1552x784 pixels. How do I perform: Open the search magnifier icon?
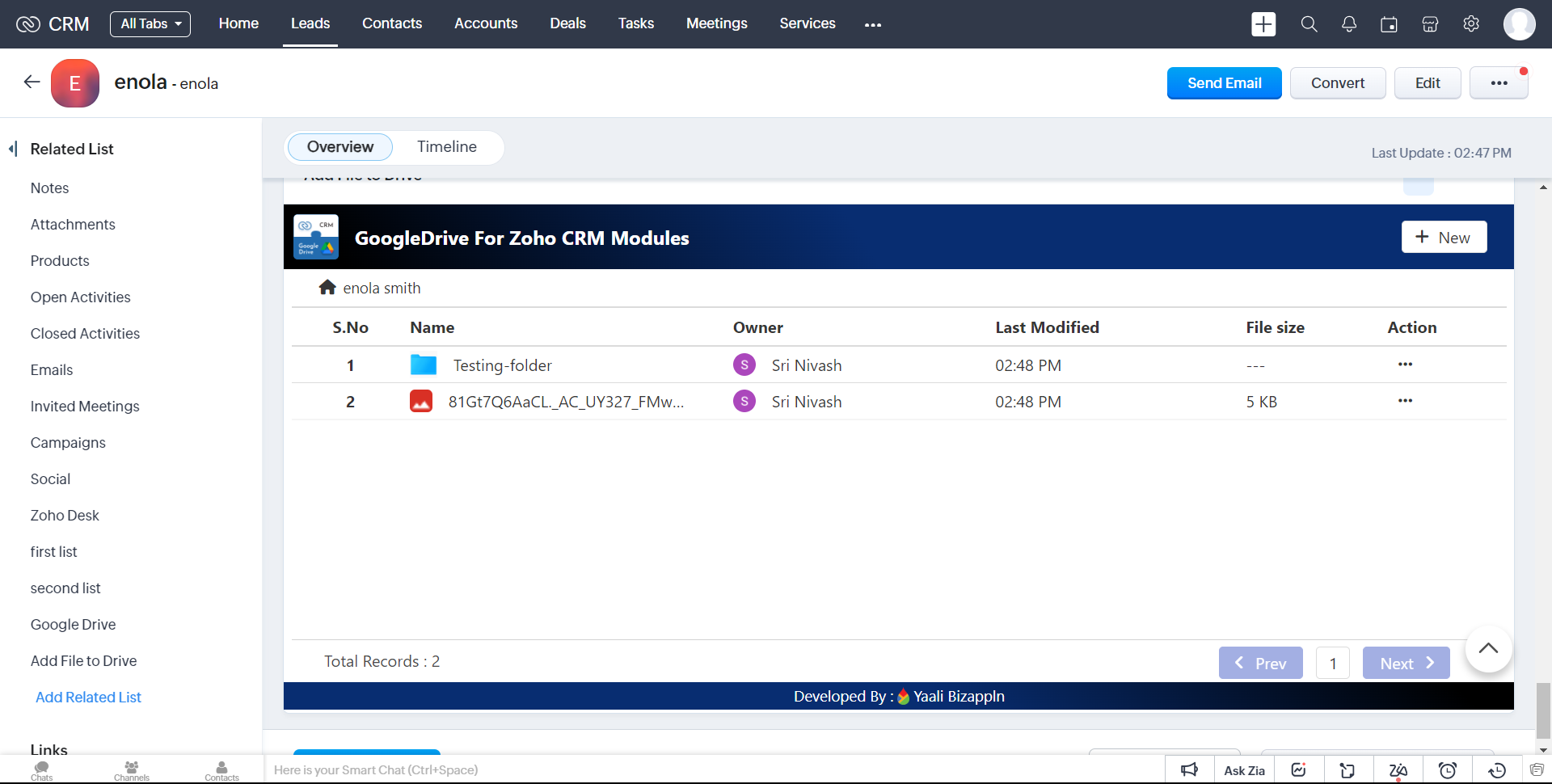(x=1309, y=24)
